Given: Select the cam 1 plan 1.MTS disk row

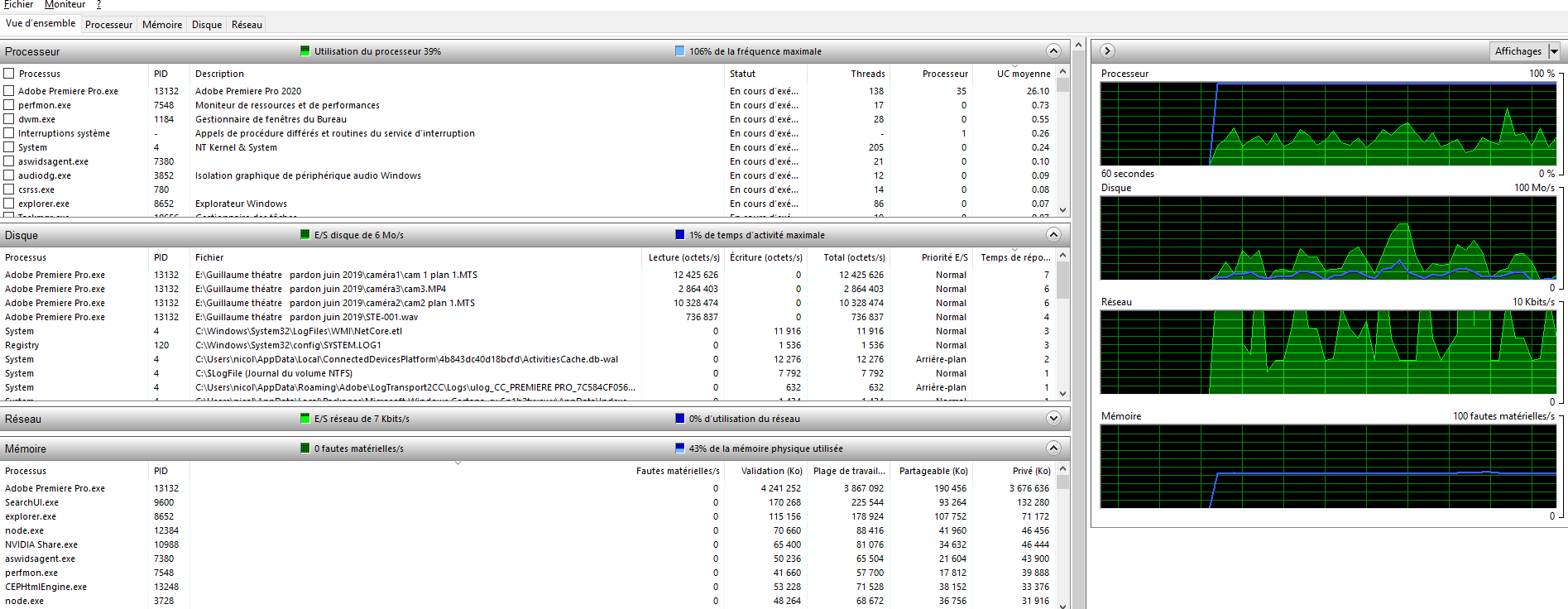Looking at the screenshot, I should [528, 275].
